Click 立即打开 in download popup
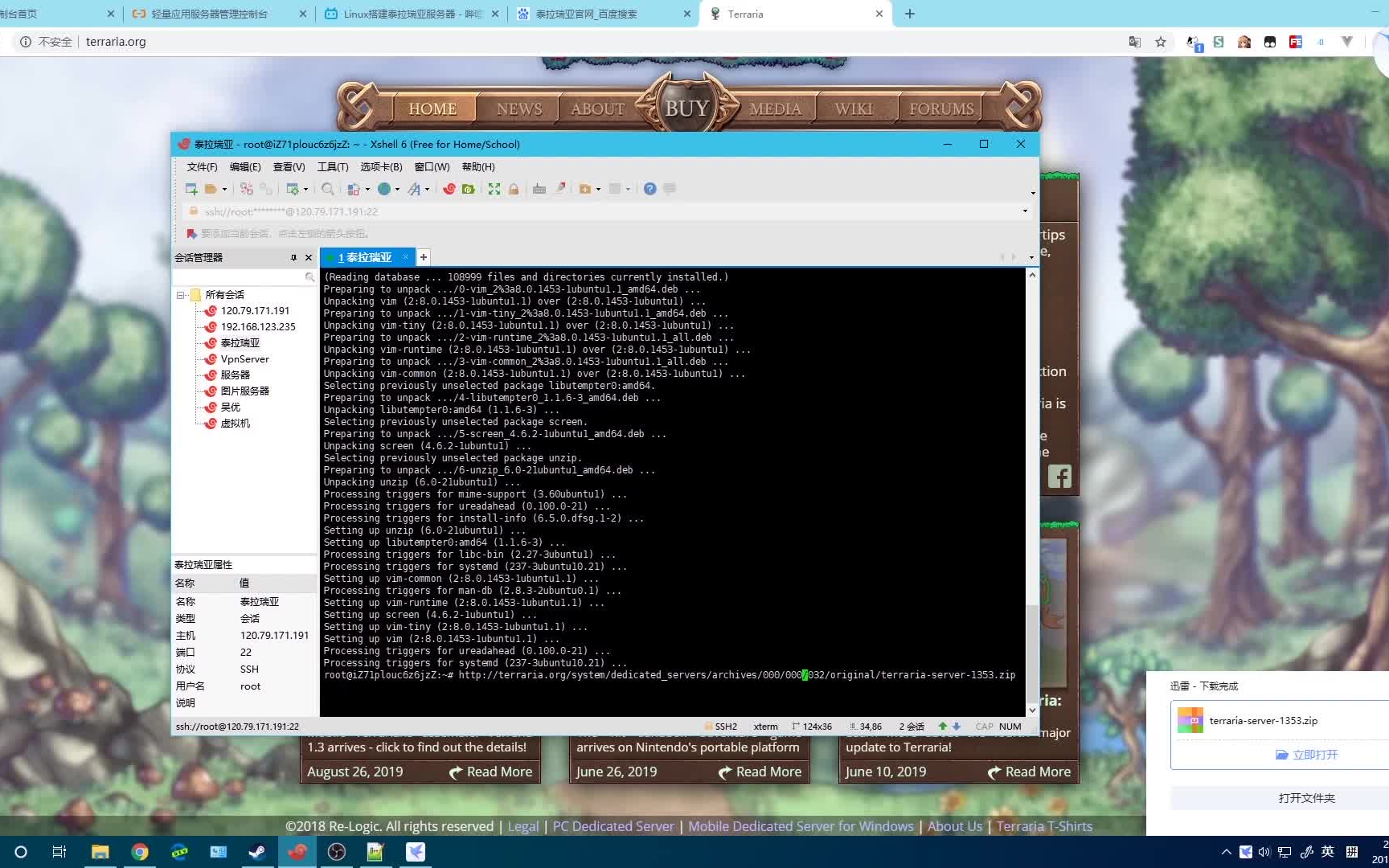Viewport: 1389px width, 868px height. [x=1306, y=755]
